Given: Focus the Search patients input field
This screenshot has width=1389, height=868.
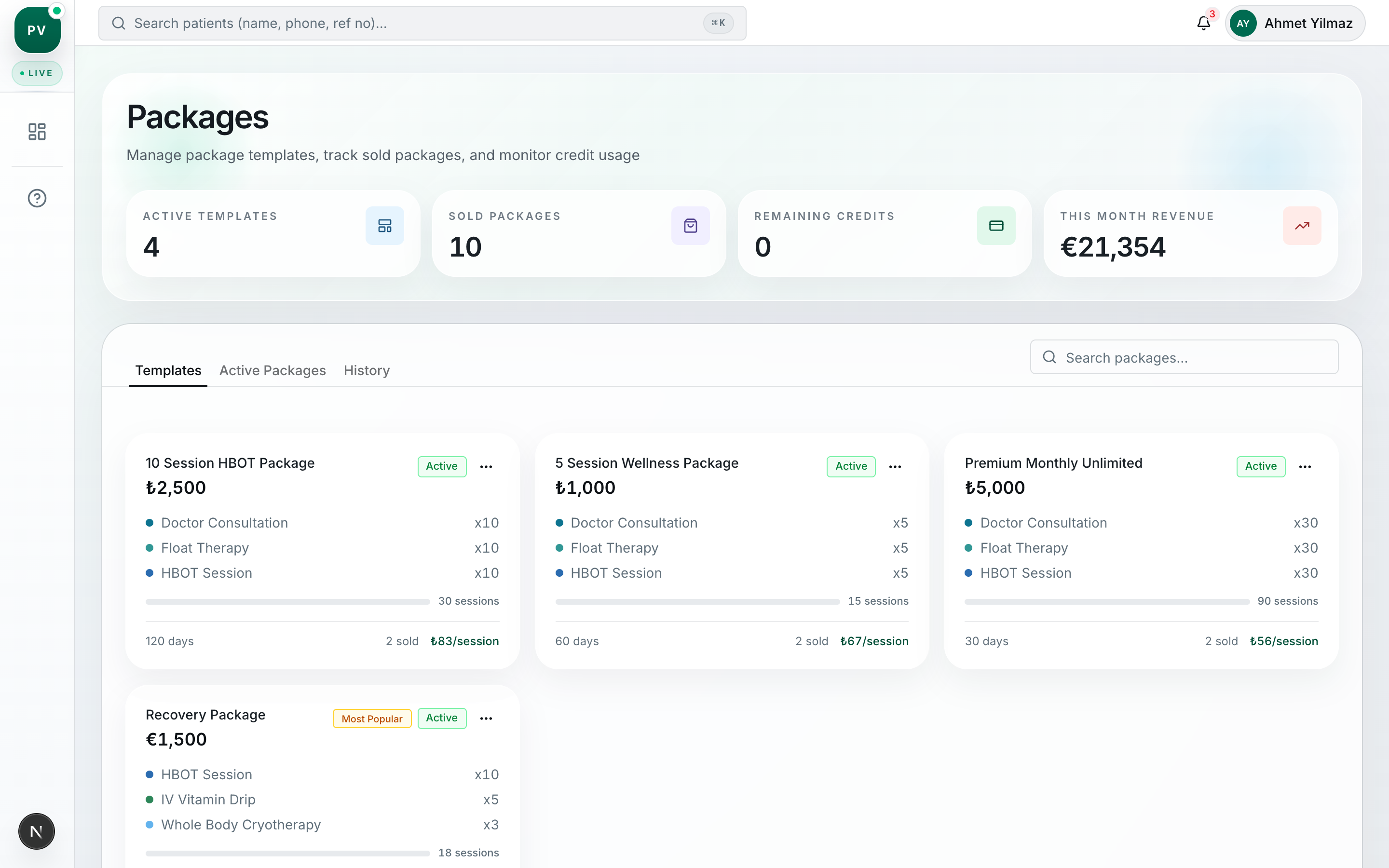Looking at the screenshot, I should pos(422,23).
